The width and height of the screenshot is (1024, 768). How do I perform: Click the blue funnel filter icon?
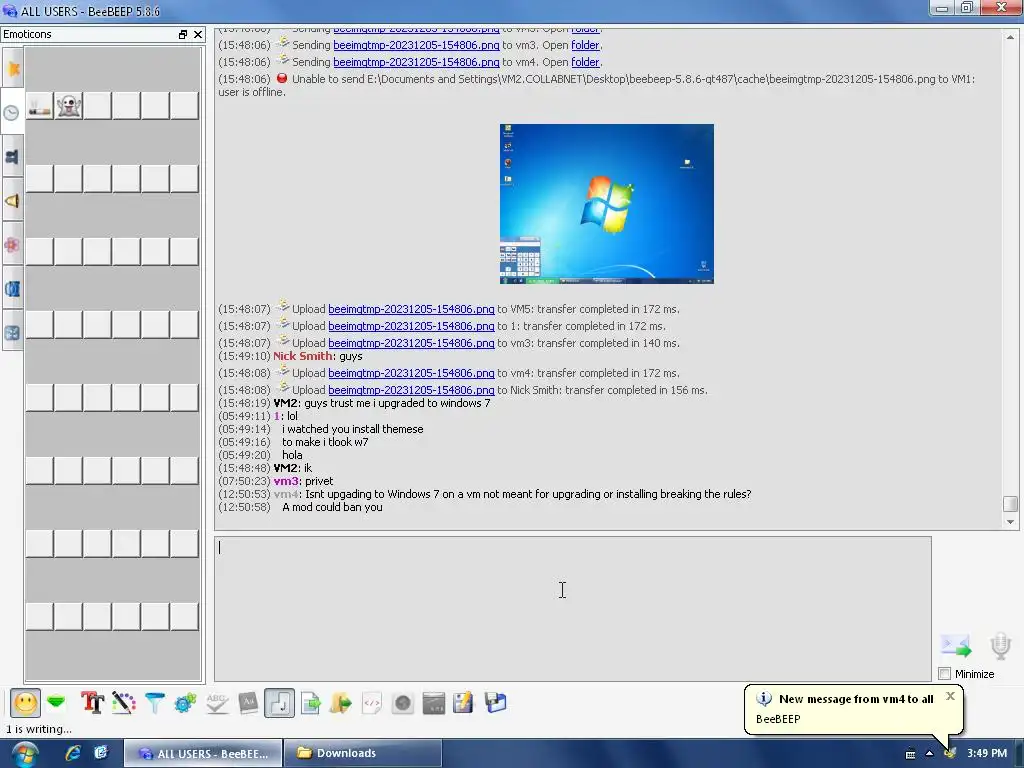click(x=155, y=703)
